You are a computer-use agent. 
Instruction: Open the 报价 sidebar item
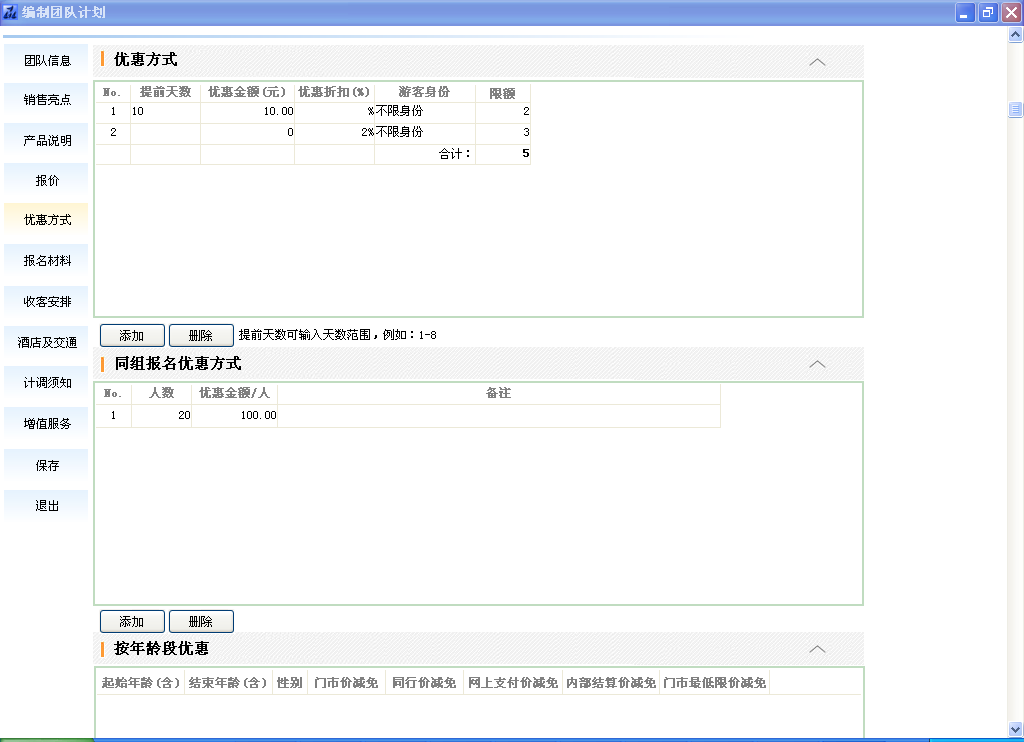[x=47, y=181]
